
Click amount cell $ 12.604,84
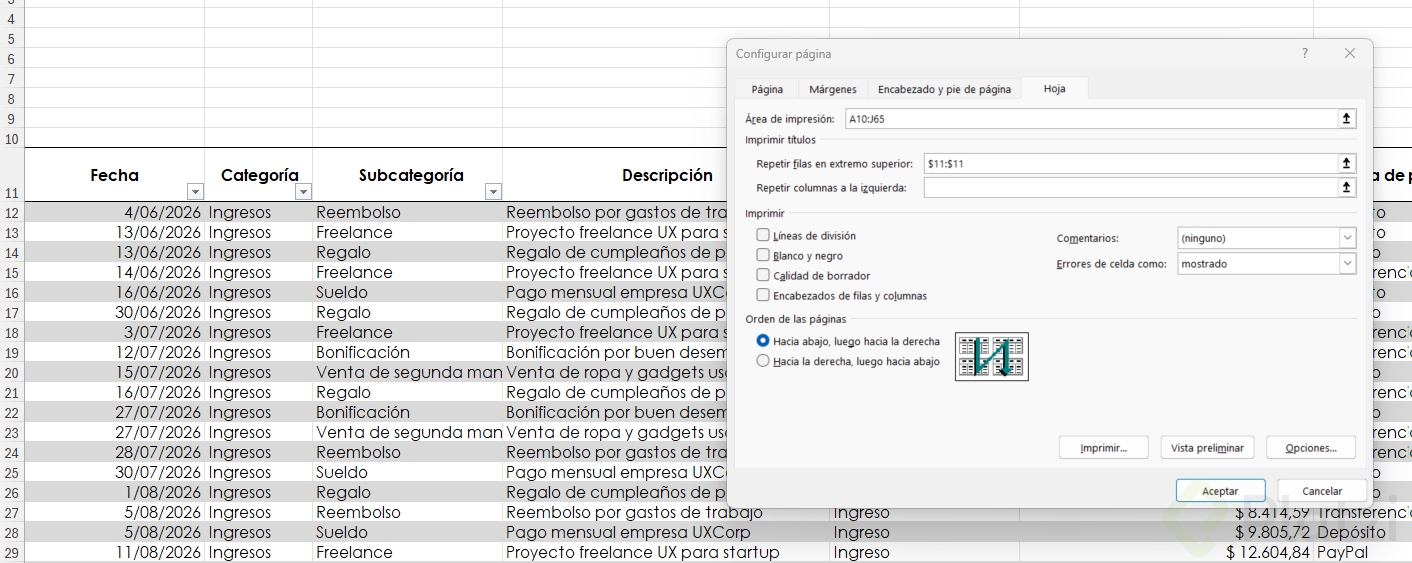point(1166,552)
